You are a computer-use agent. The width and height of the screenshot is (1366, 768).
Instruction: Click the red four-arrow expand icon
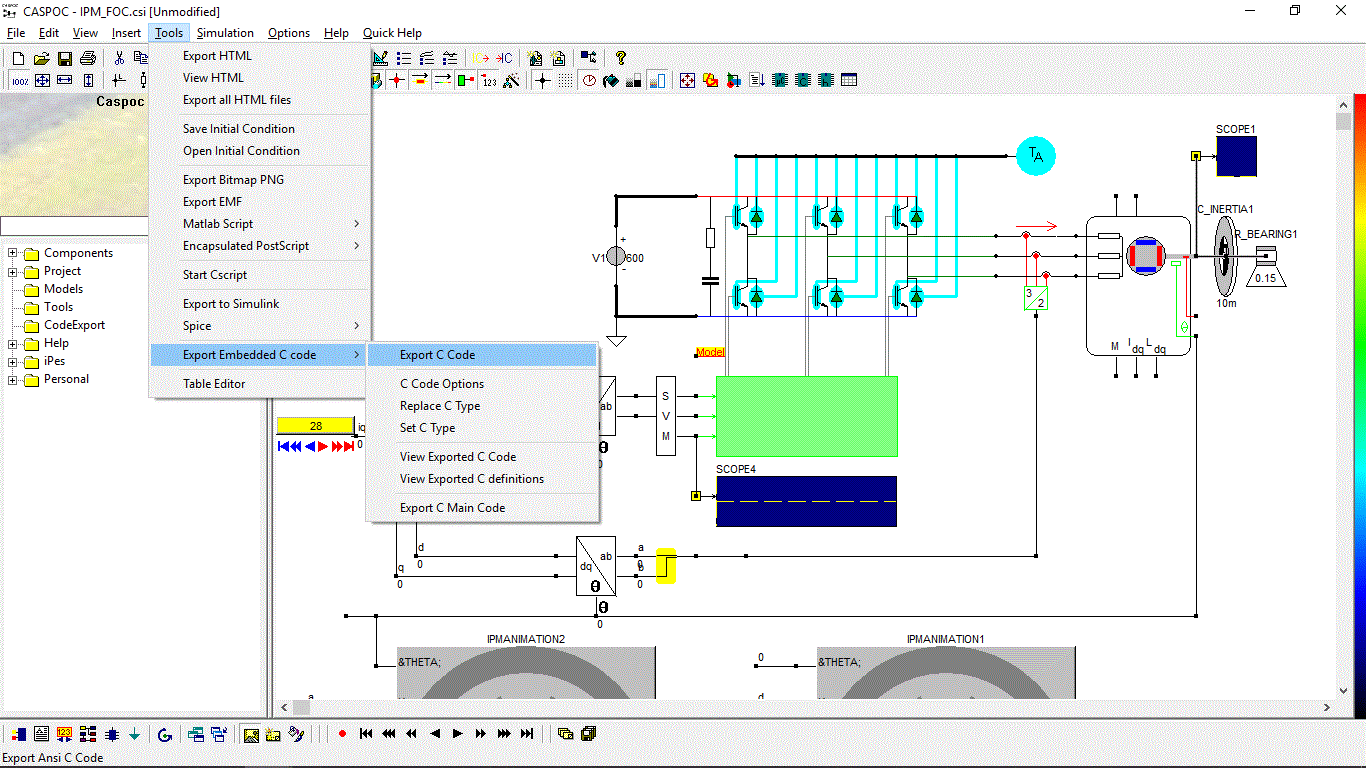tap(687, 80)
